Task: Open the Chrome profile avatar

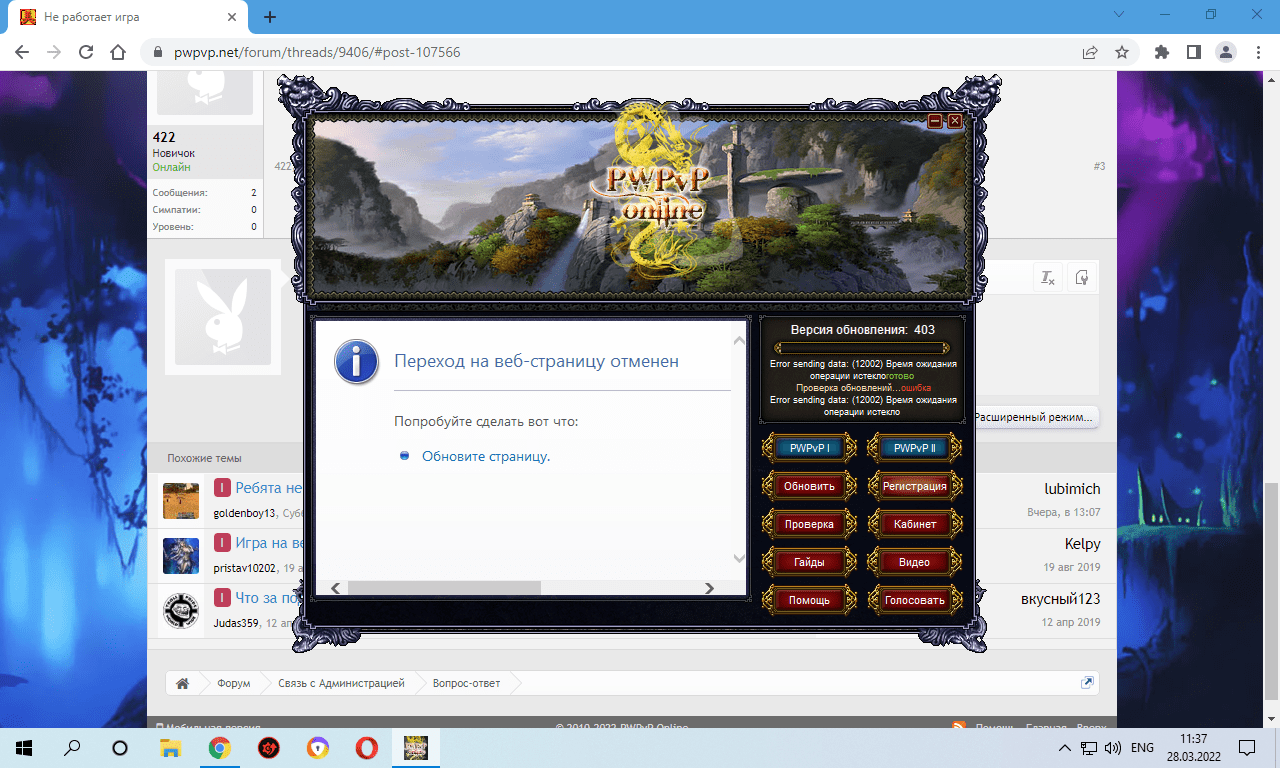Action: [x=1225, y=52]
